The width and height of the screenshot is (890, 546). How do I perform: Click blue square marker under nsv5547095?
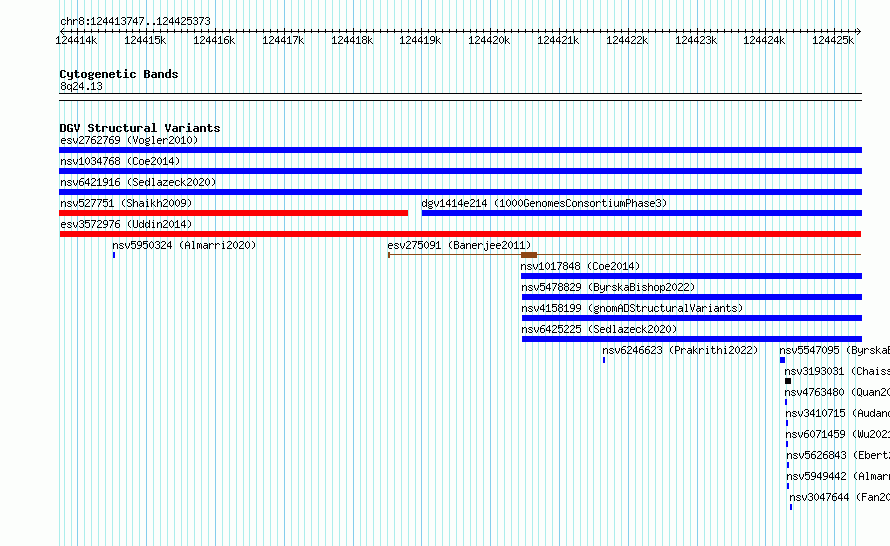782,360
